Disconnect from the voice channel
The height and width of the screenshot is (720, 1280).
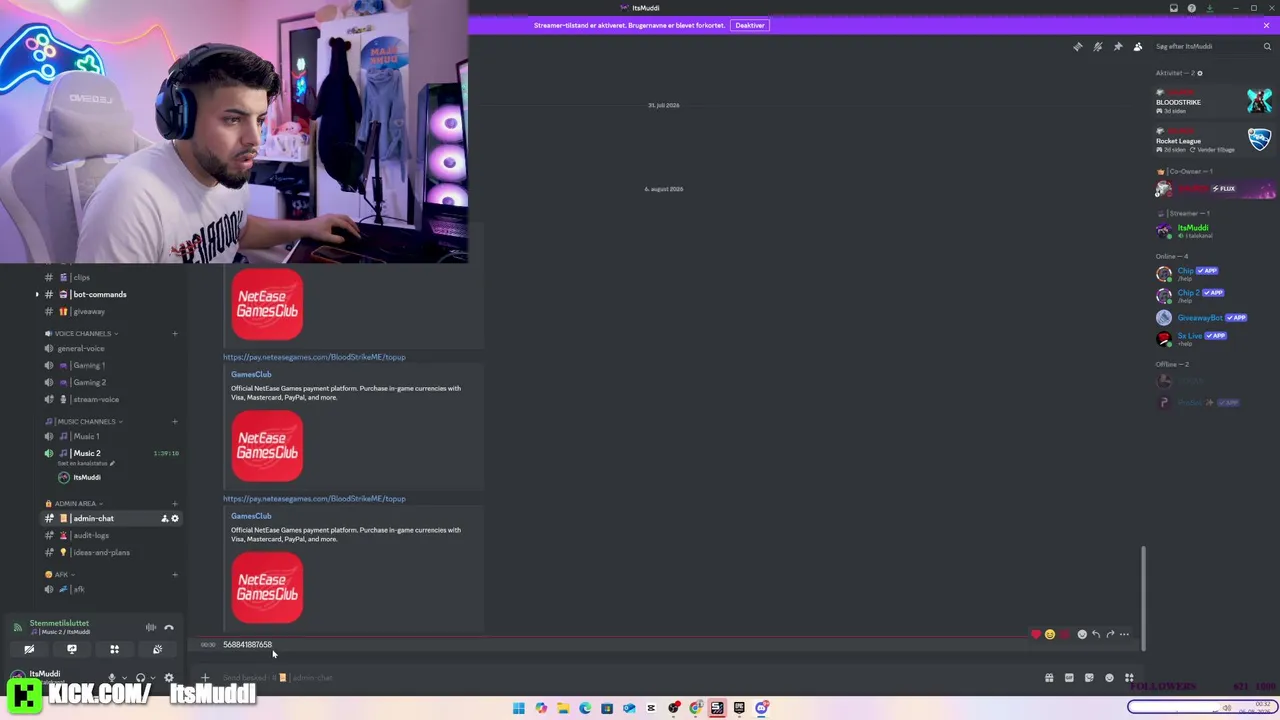(x=169, y=627)
